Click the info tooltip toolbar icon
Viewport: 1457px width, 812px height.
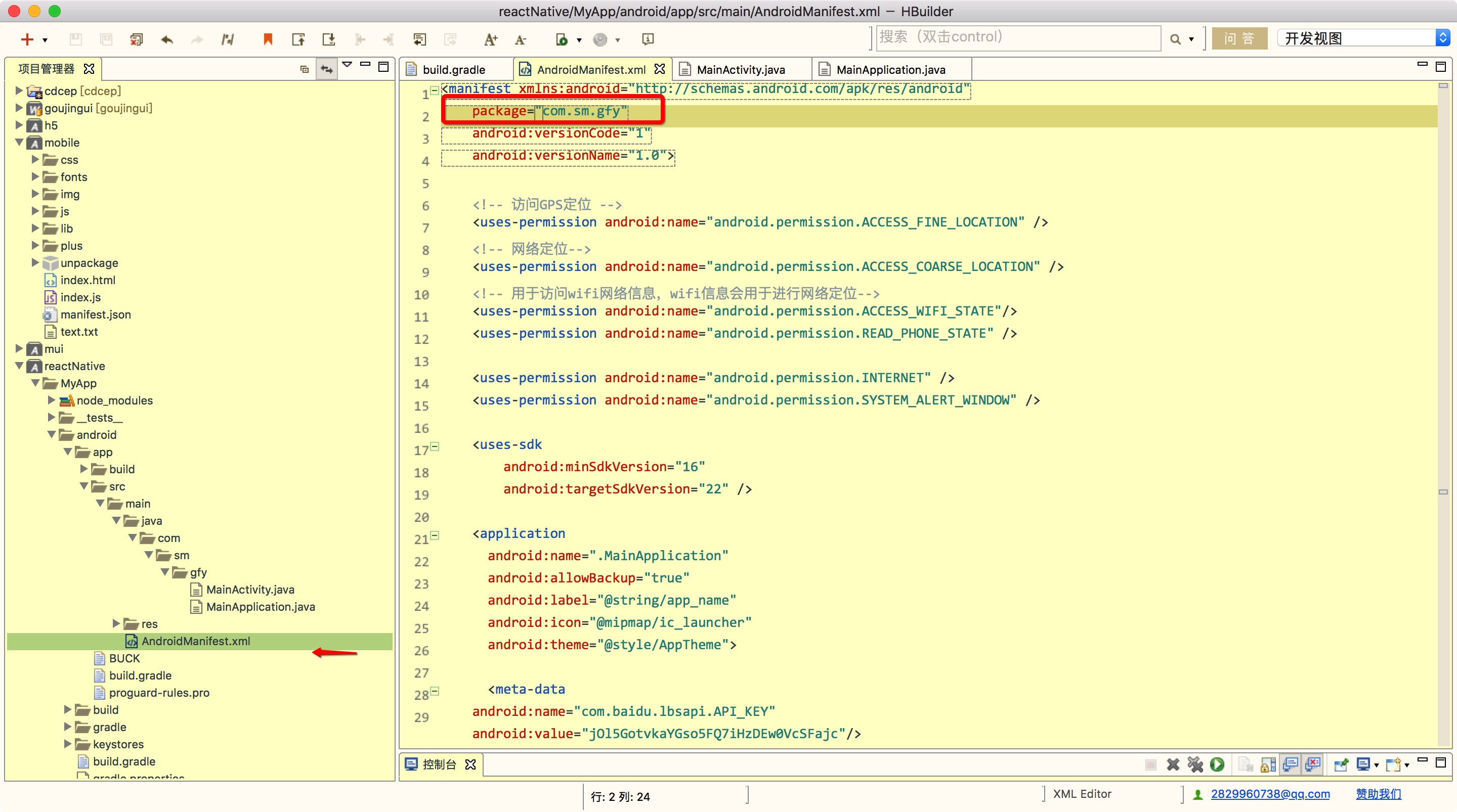pyautogui.click(x=648, y=39)
